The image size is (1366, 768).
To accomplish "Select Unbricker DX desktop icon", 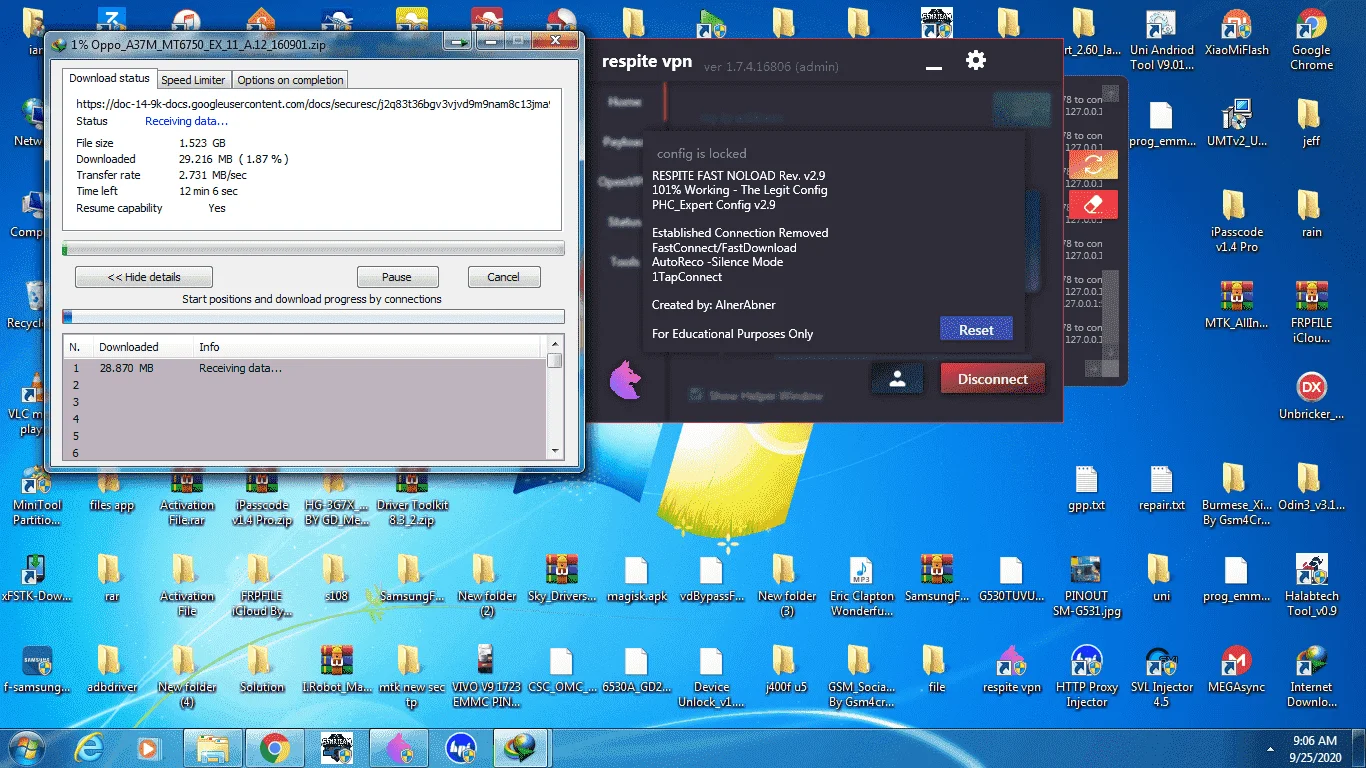I will click(1311, 397).
